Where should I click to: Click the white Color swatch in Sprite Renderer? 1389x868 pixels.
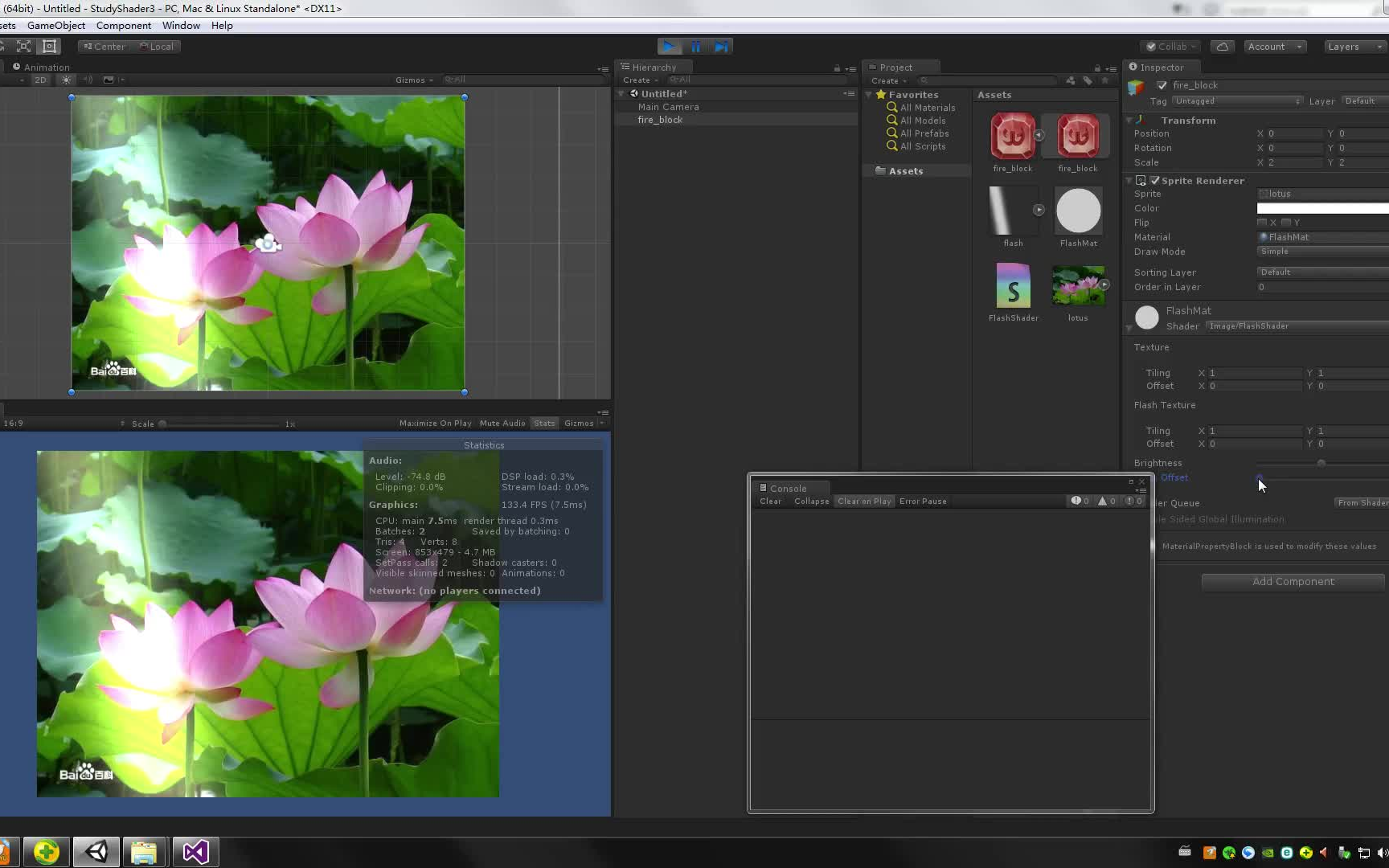[1321, 208]
